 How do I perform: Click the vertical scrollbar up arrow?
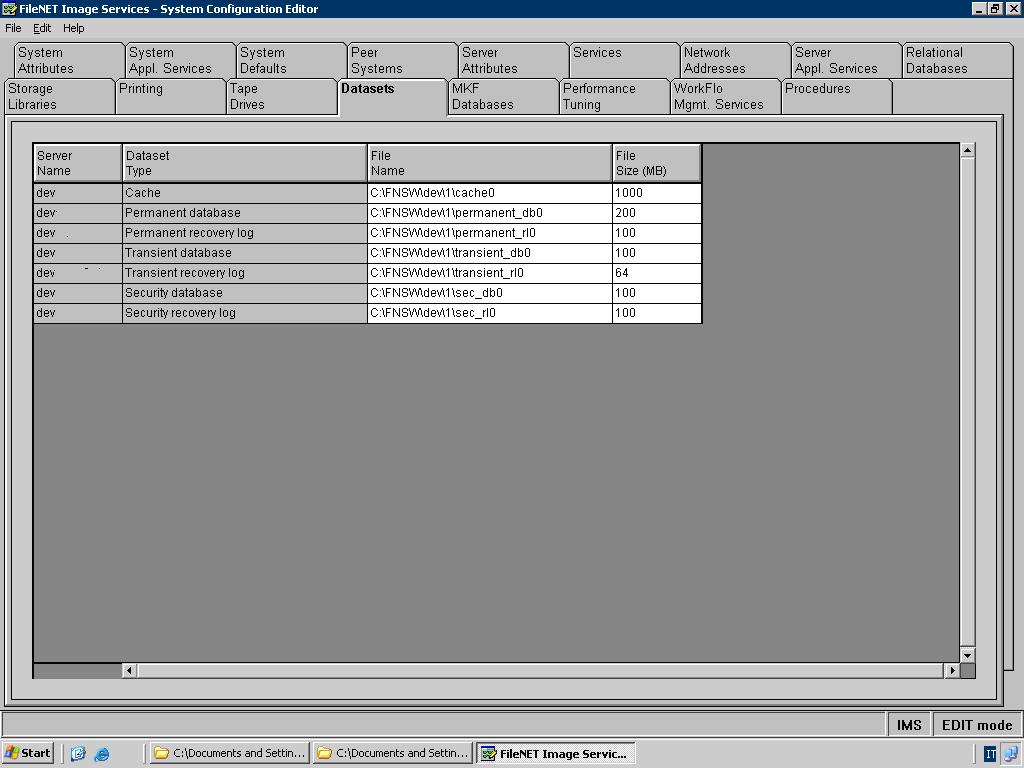(967, 150)
